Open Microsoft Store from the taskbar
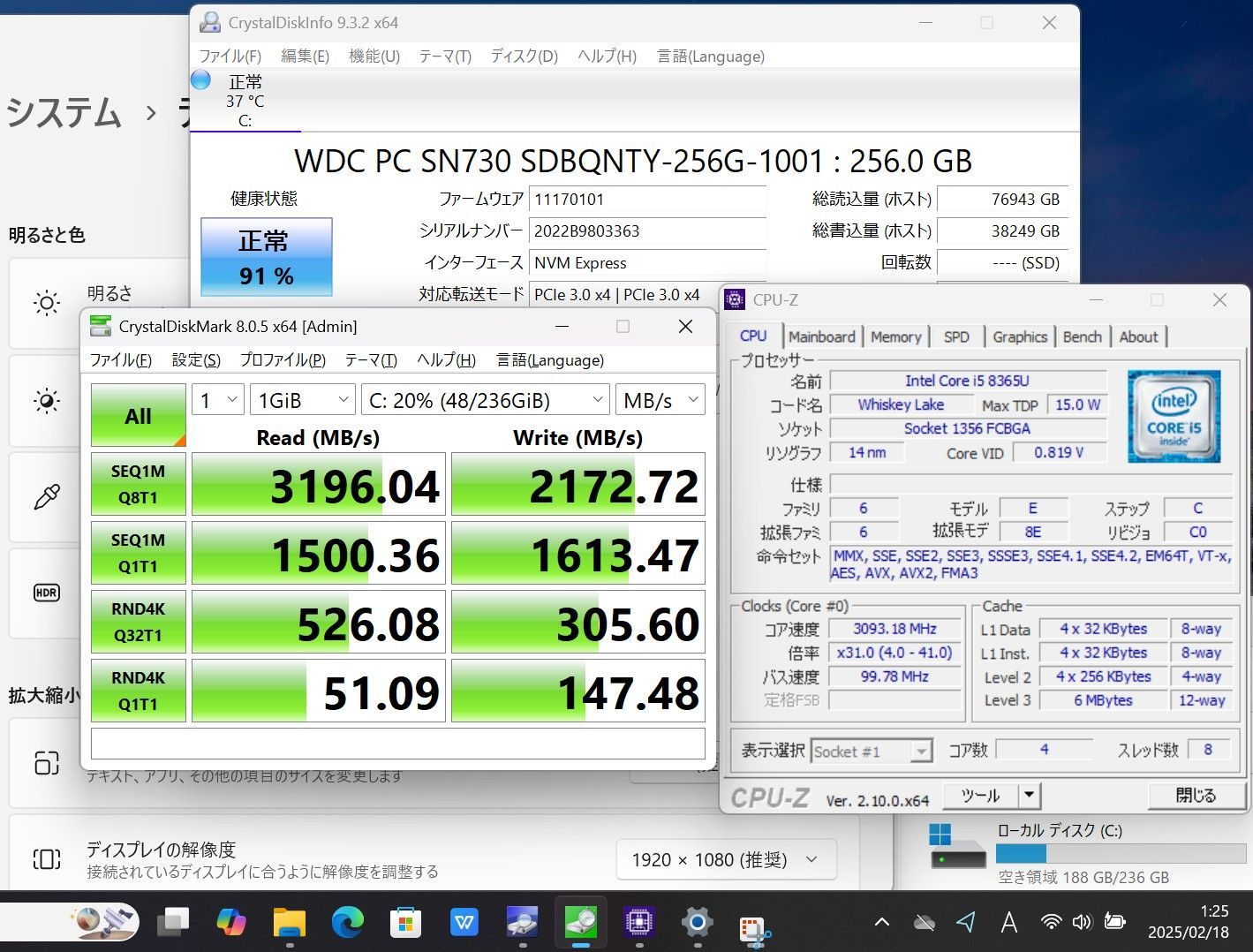1253x952 pixels. 405,923
